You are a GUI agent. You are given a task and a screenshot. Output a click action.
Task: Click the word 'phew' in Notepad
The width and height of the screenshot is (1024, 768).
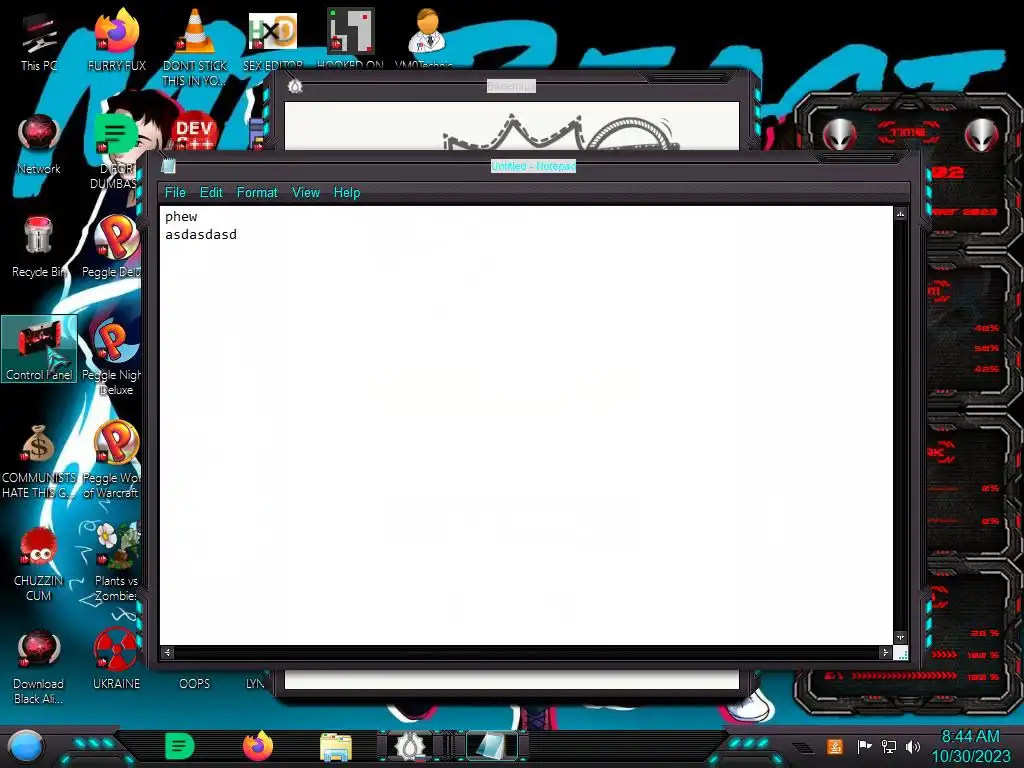point(181,217)
